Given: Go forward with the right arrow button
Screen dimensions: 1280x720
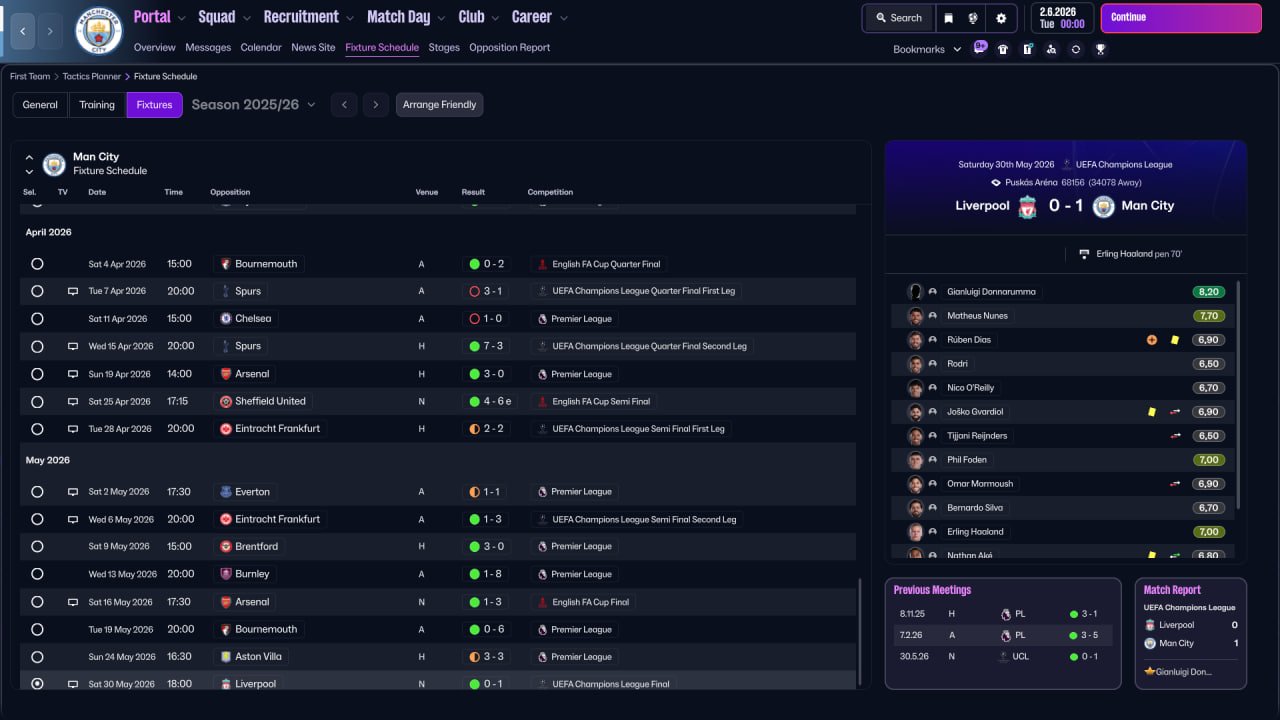Looking at the screenshot, I should tap(50, 31).
